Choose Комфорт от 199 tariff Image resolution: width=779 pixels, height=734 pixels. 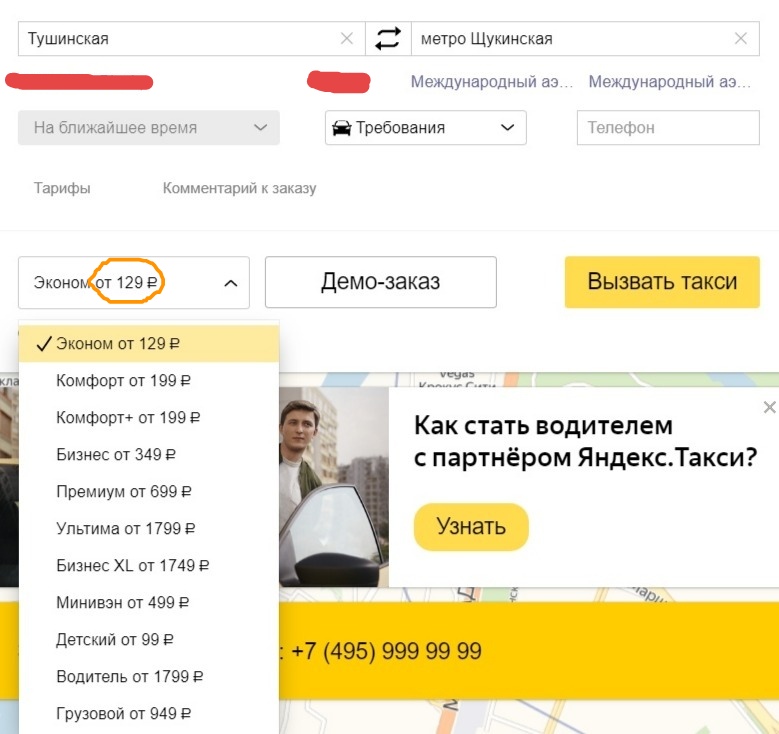tap(149, 381)
